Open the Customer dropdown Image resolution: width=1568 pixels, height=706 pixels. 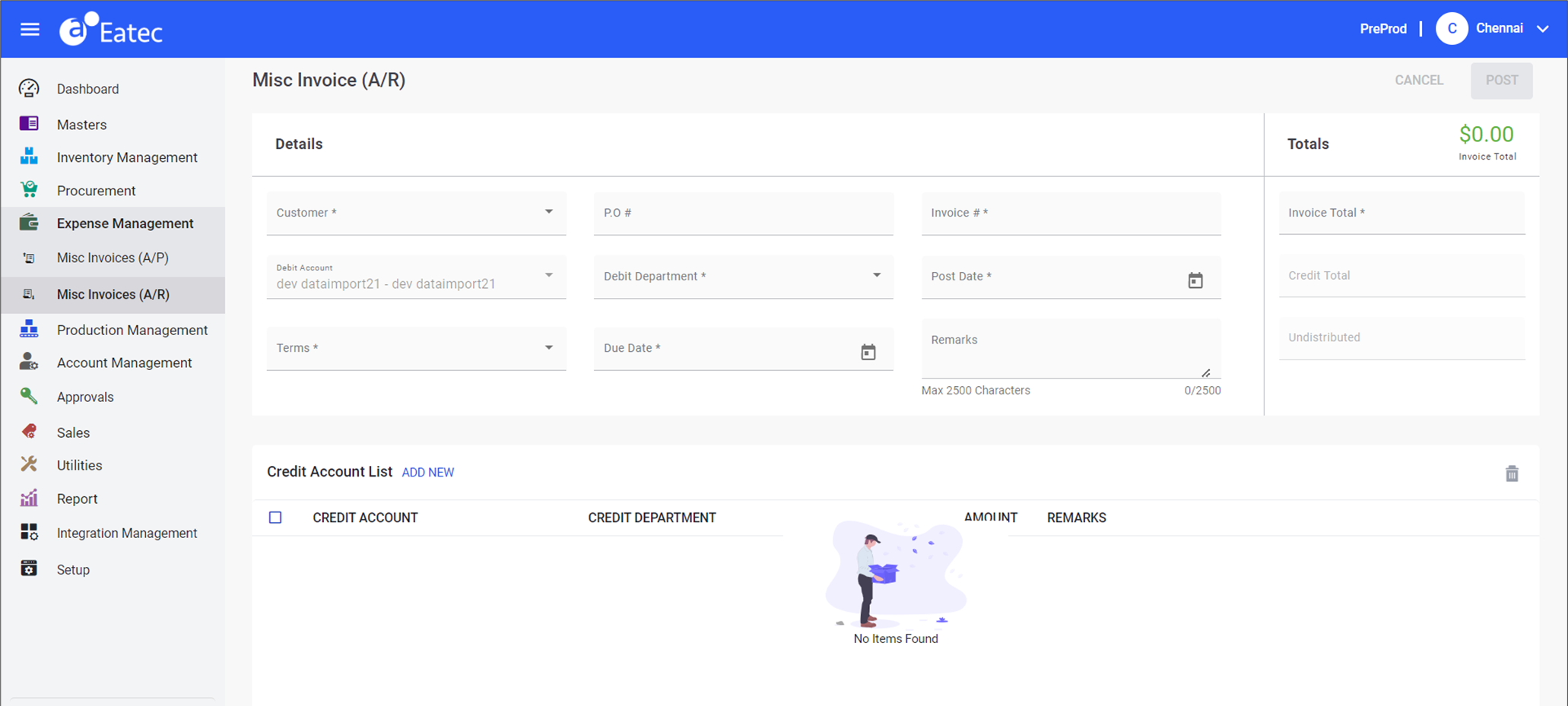click(549, 212)
